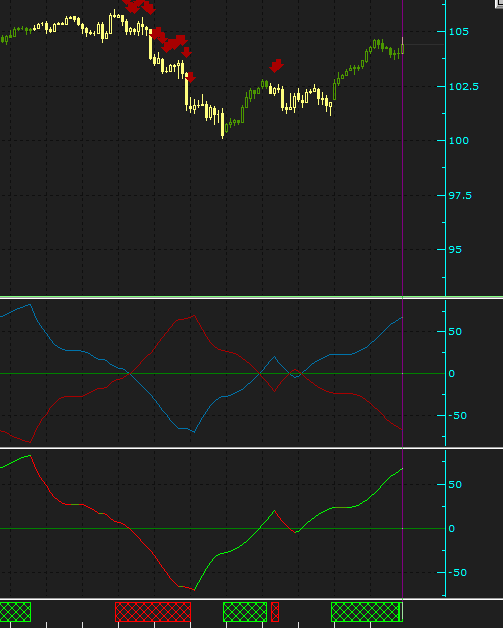The width and height of the screenshot is (503, 628).
Task: Select the middle green hatched signal box
Action: click(x=245, y=612)
